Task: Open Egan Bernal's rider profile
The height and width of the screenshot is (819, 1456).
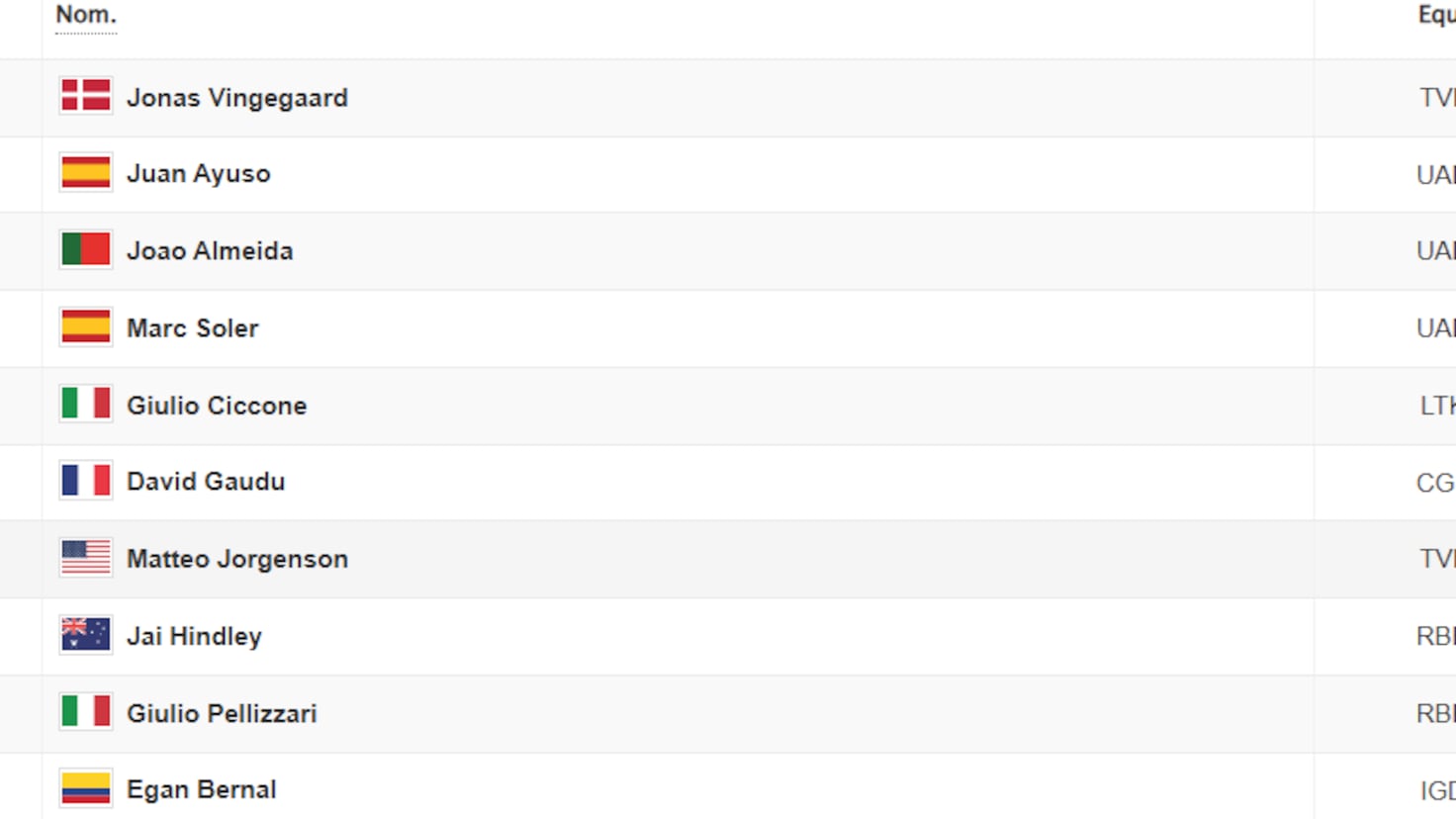Action: (x=201, y=789)
